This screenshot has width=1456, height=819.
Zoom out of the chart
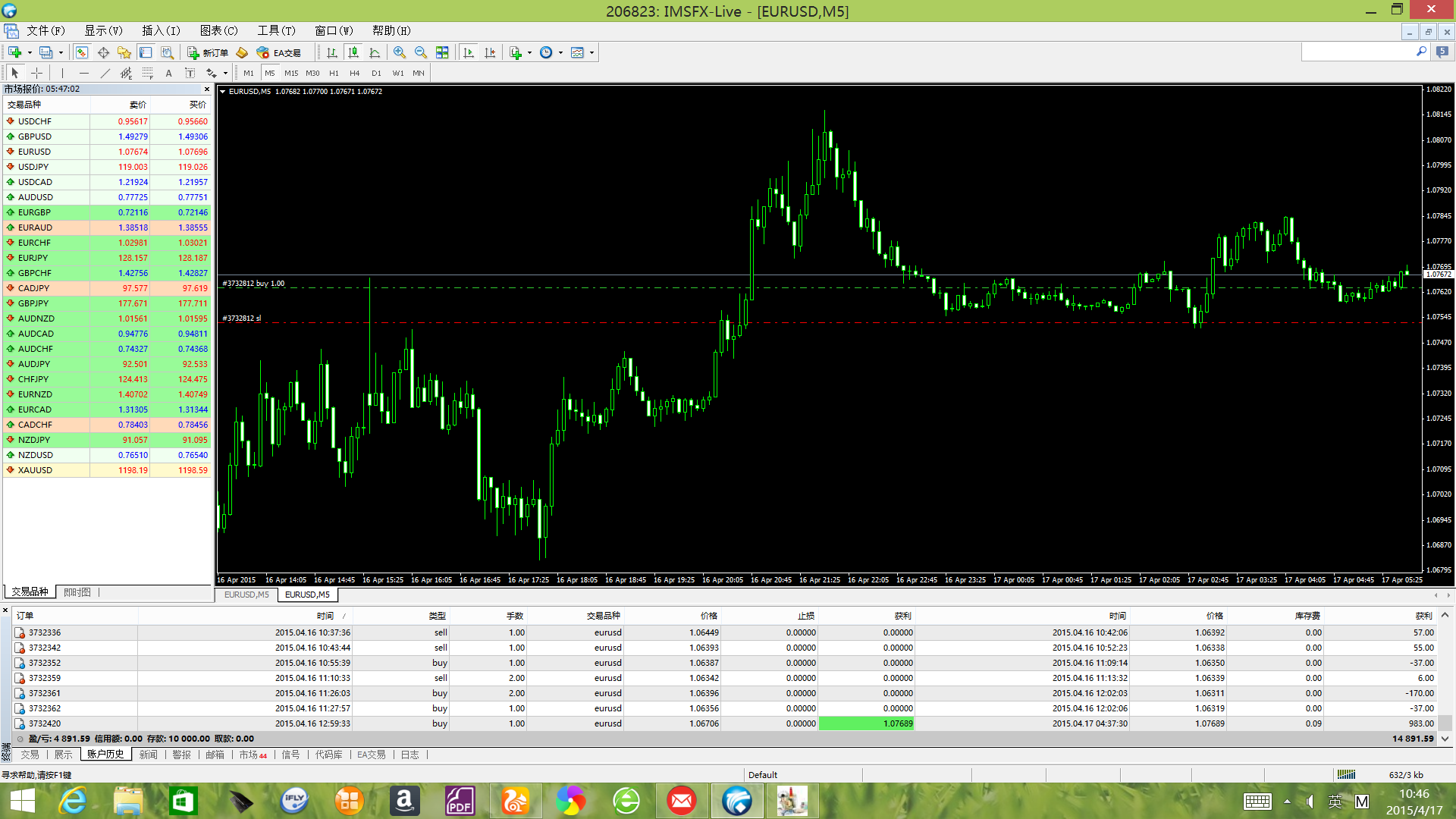[420, 52]
